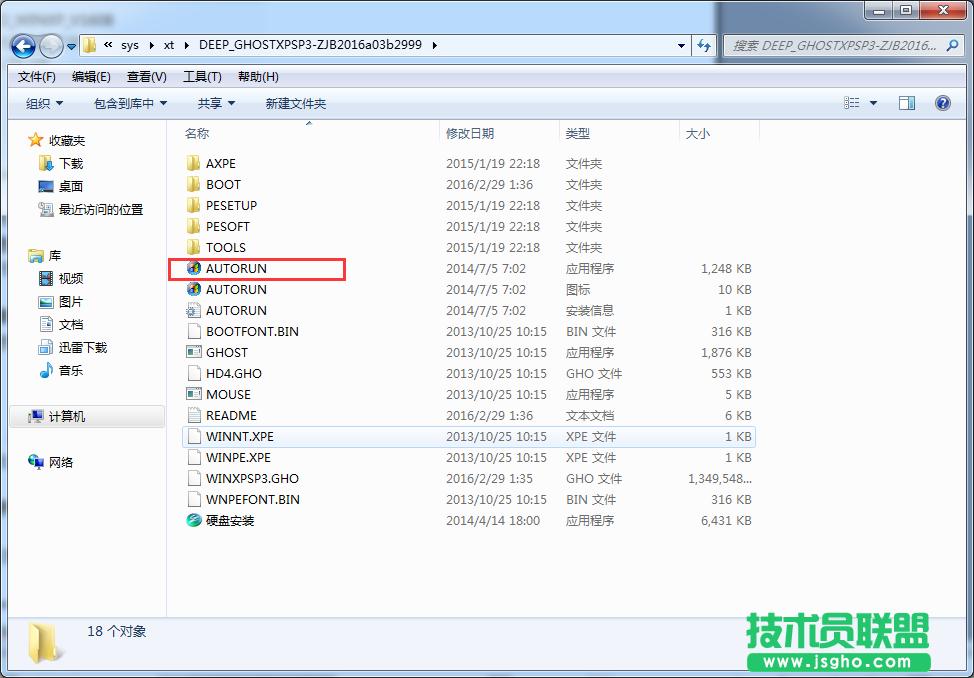The height and width of the screenshot is (678, 974).
Task: Click inside the search box
Action: point(840,46)
